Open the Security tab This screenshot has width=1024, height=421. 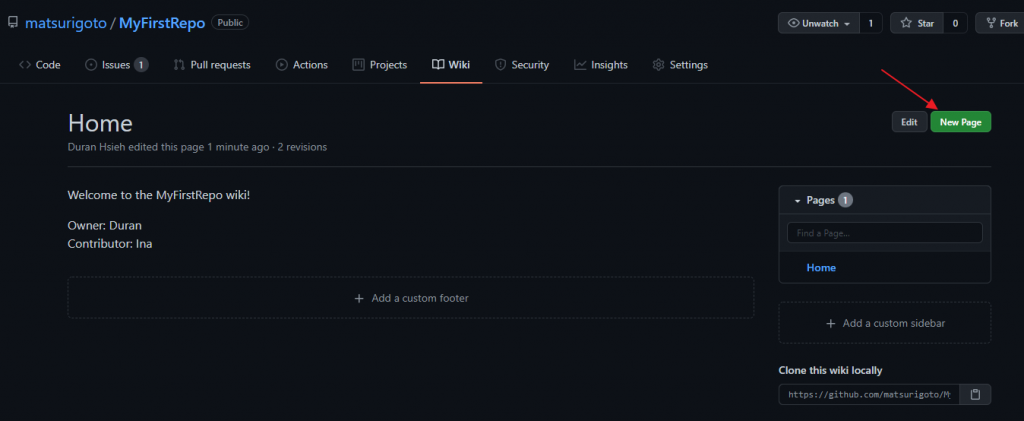click(522, 65)
